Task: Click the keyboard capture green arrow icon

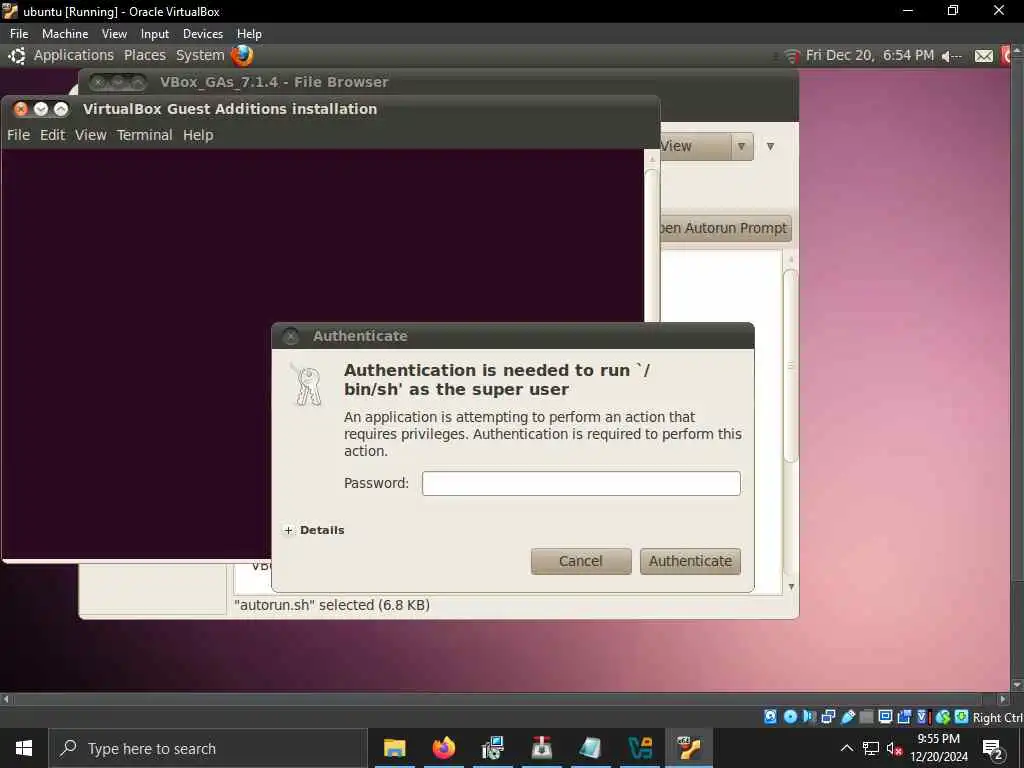Action: point(961,717)
